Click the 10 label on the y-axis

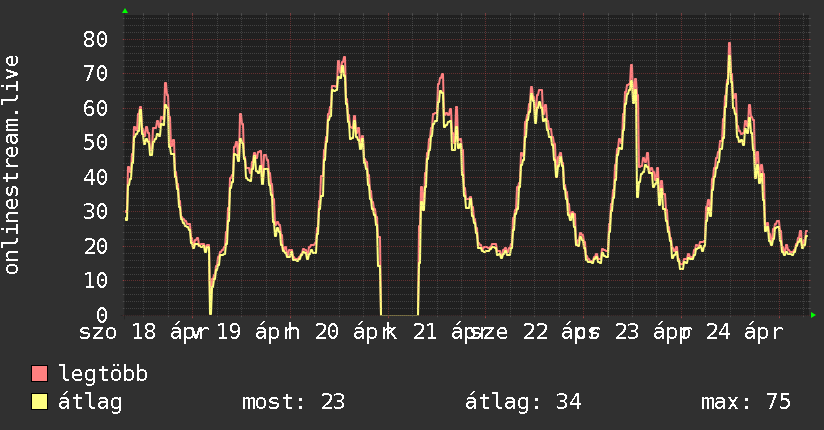tap(95, 280)
